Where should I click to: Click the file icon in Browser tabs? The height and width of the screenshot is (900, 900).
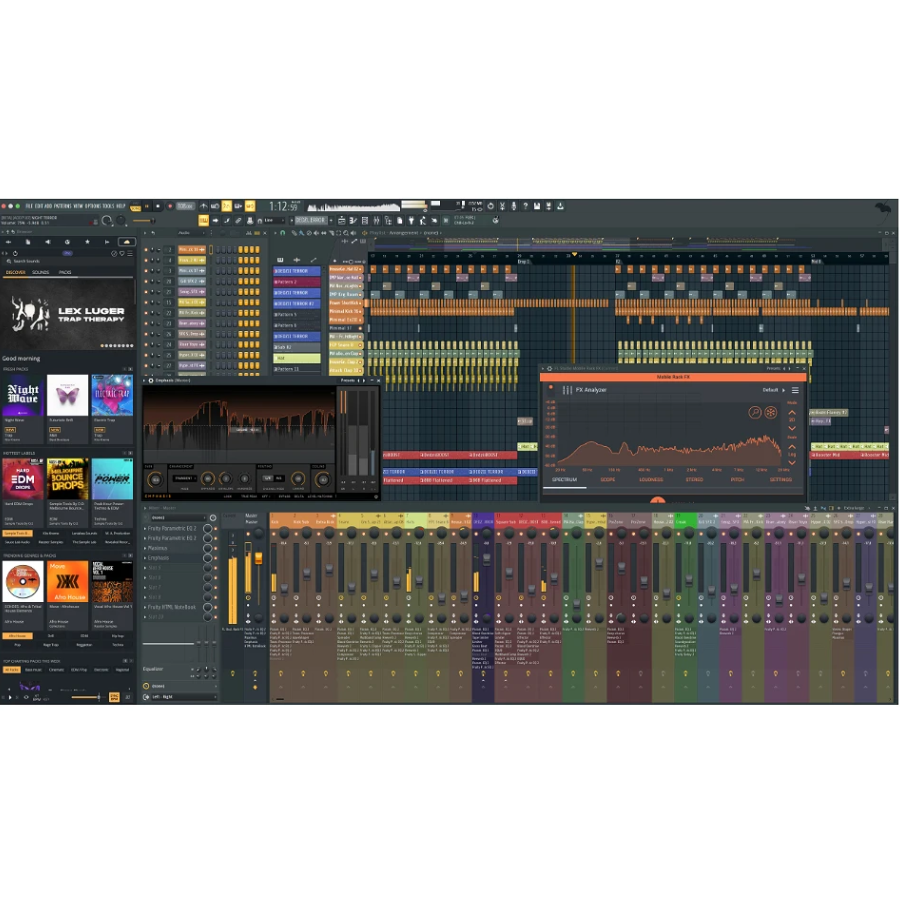tap(28, 242)
